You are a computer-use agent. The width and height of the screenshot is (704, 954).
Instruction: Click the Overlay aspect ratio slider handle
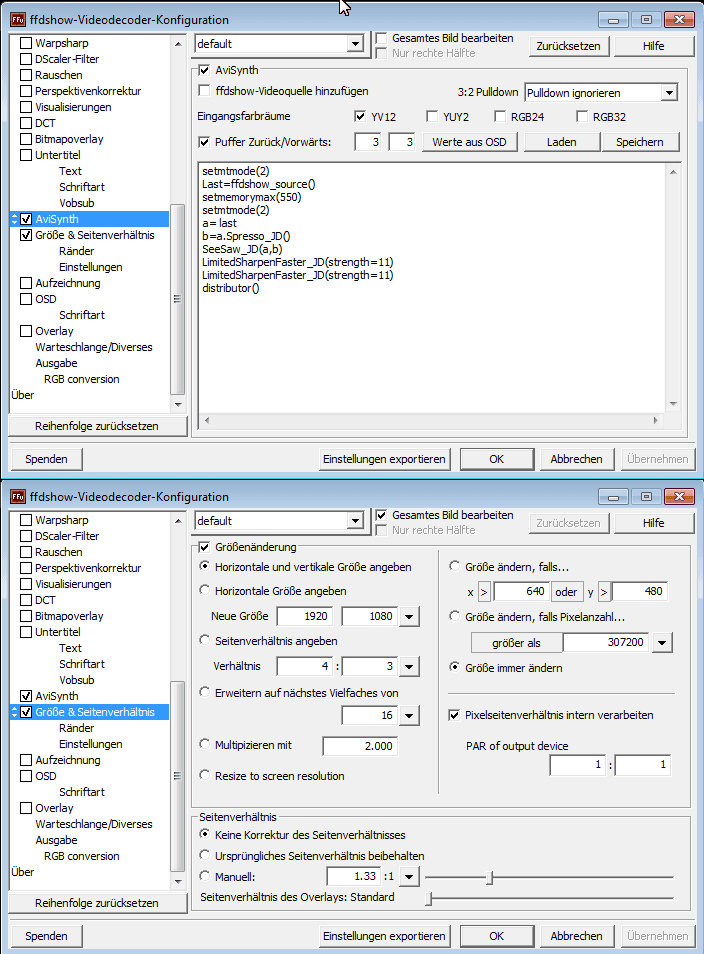pos(429,898)
